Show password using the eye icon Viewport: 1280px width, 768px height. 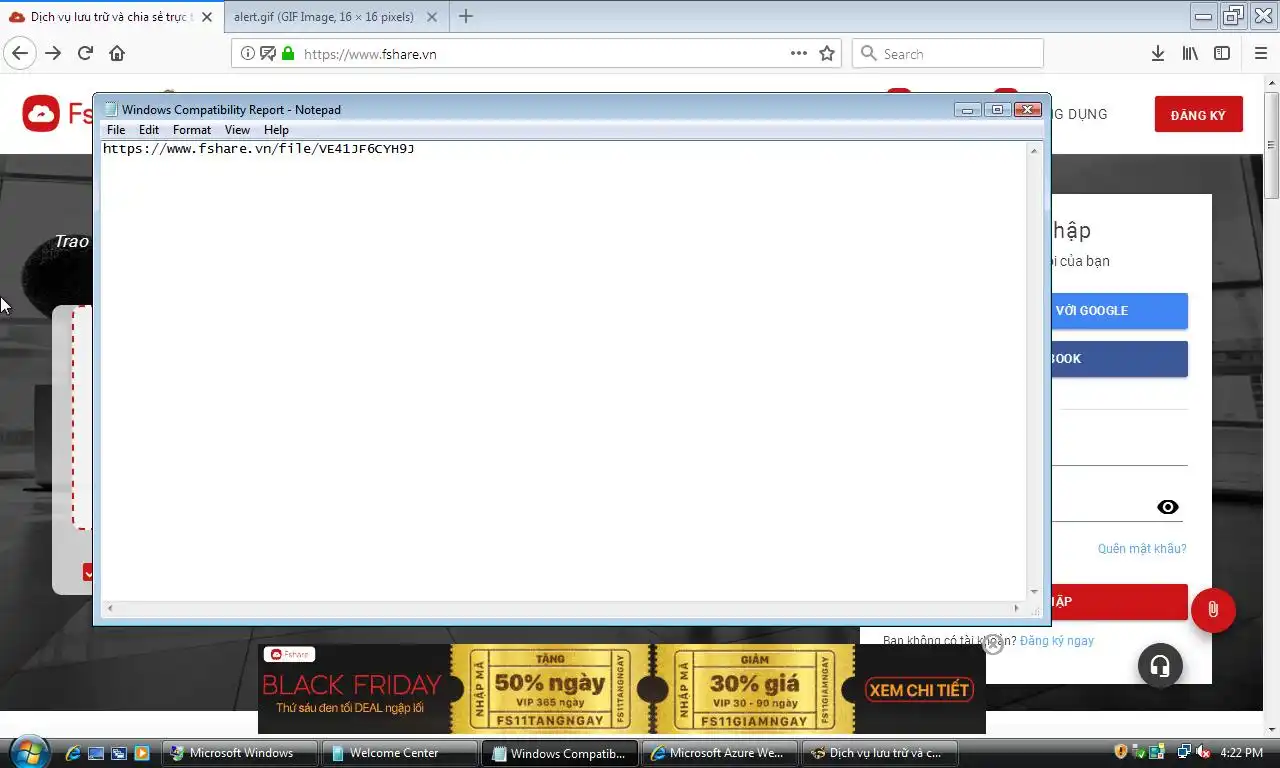tap(1168, 507)
